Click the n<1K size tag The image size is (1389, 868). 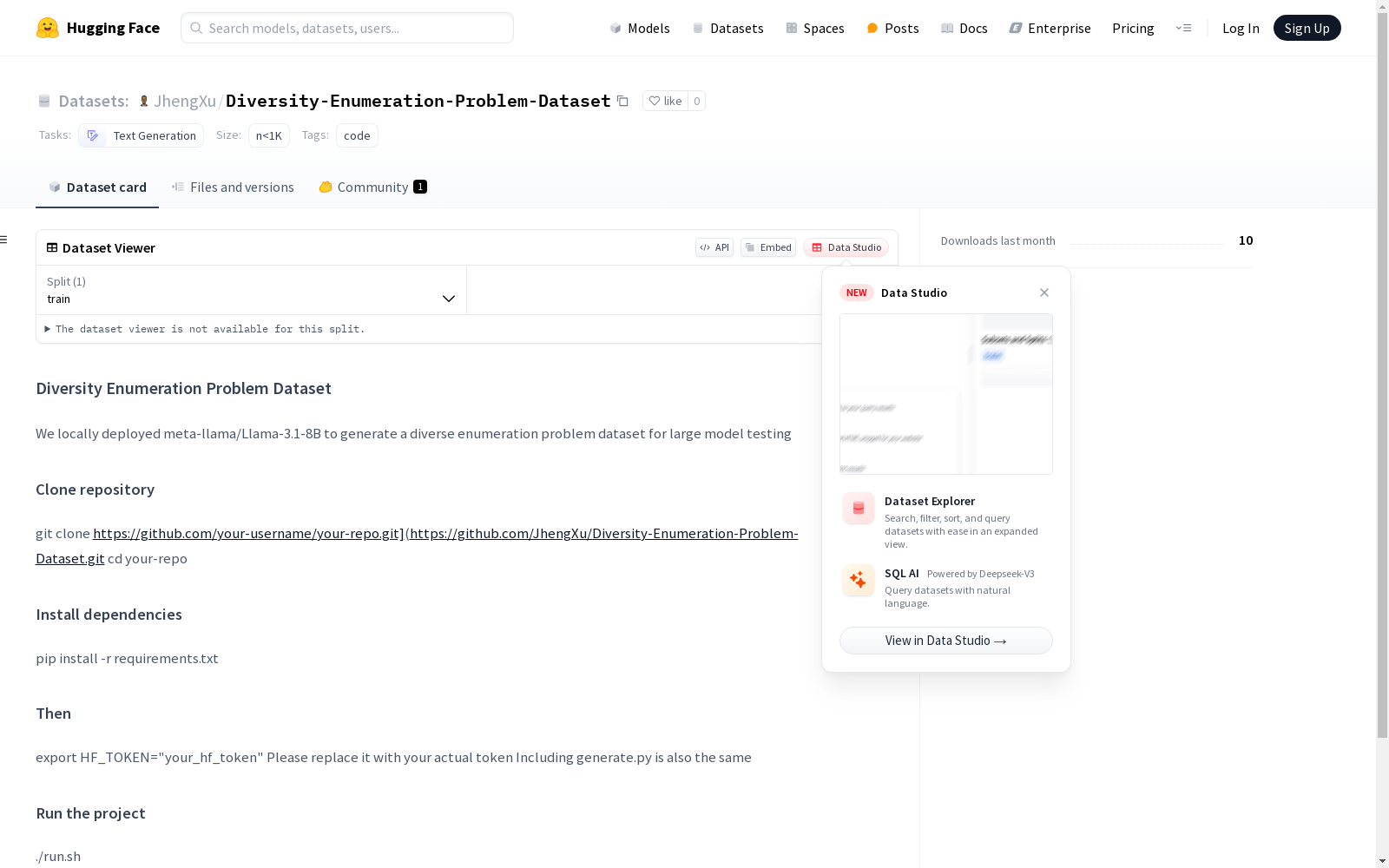coord(269,135)
